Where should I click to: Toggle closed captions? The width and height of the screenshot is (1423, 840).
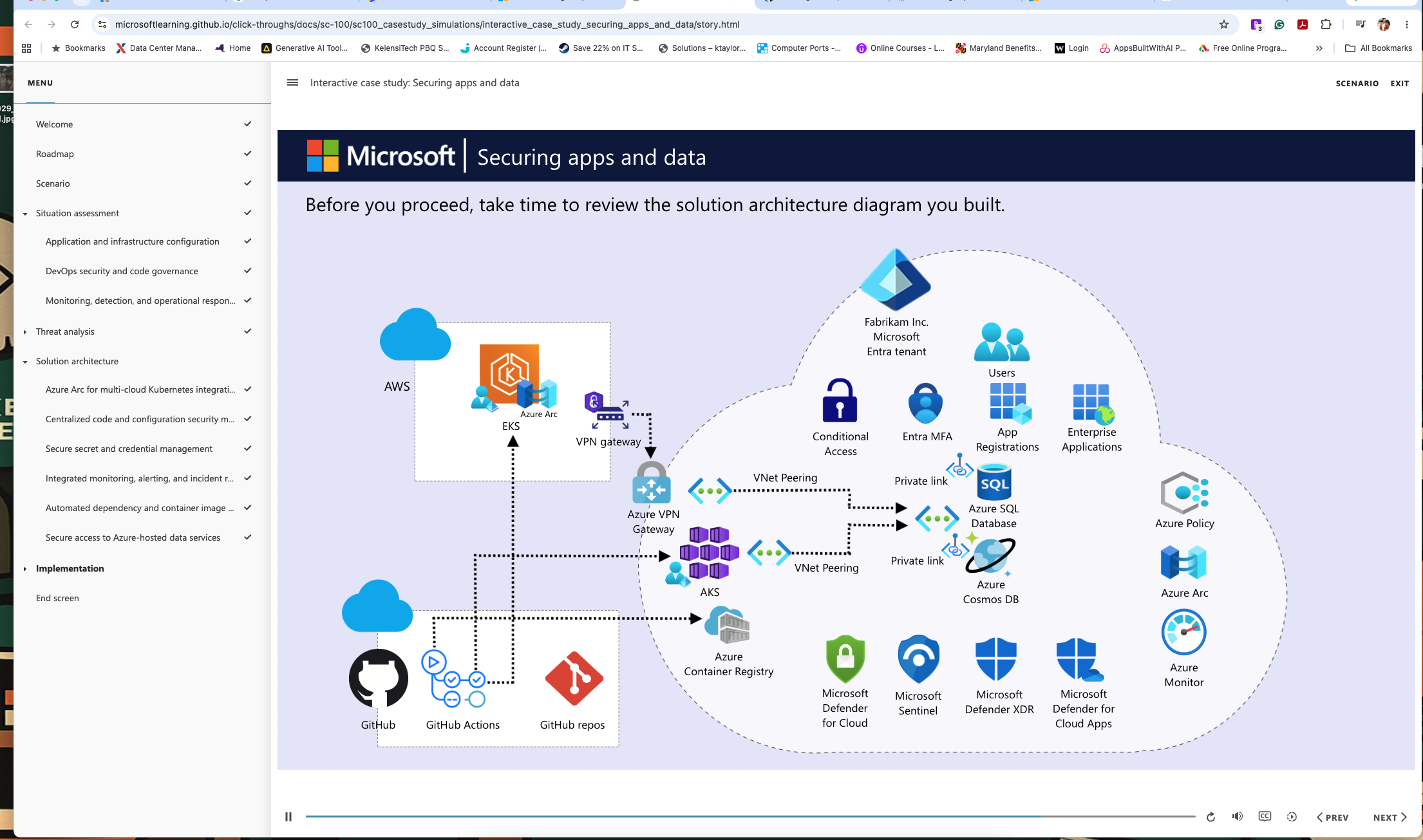(1265, 816)
